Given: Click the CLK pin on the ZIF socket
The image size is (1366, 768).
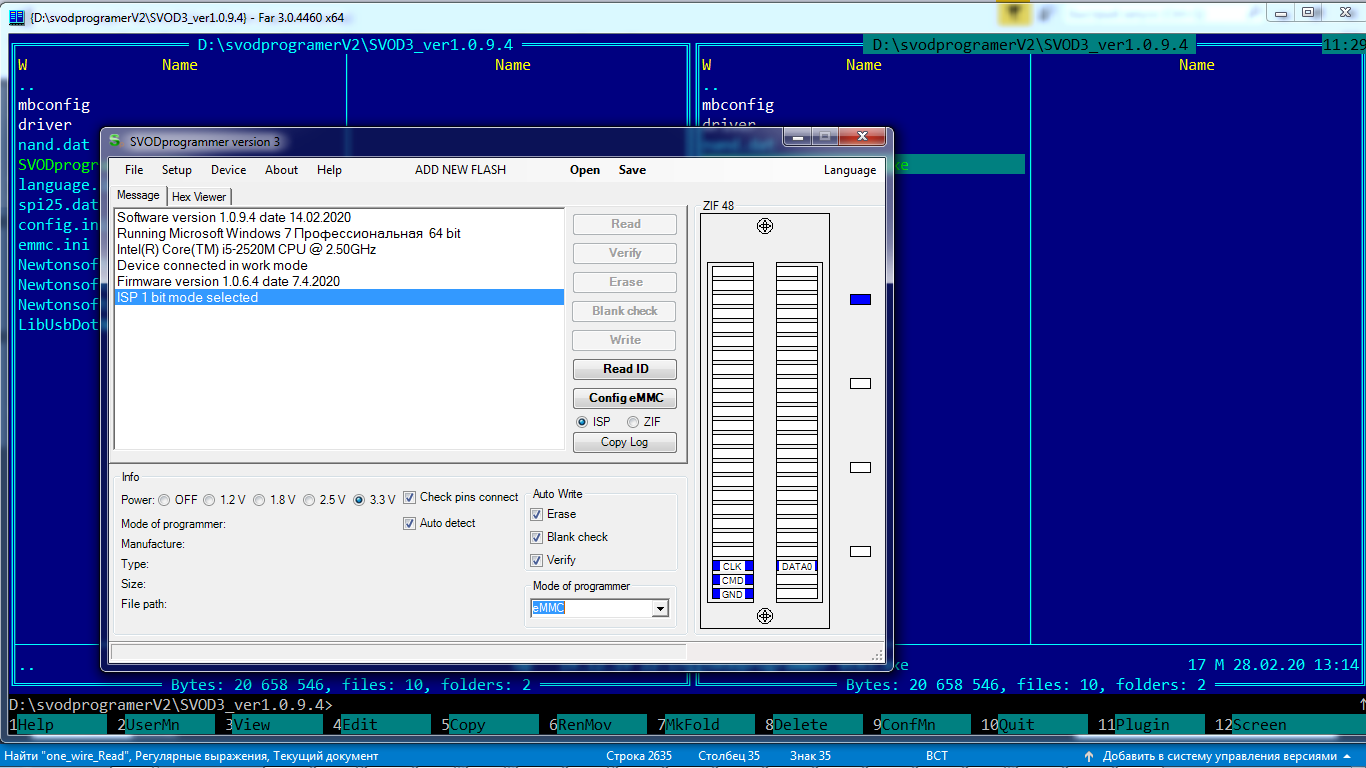Looking at the screenshot, I should 733,567.
